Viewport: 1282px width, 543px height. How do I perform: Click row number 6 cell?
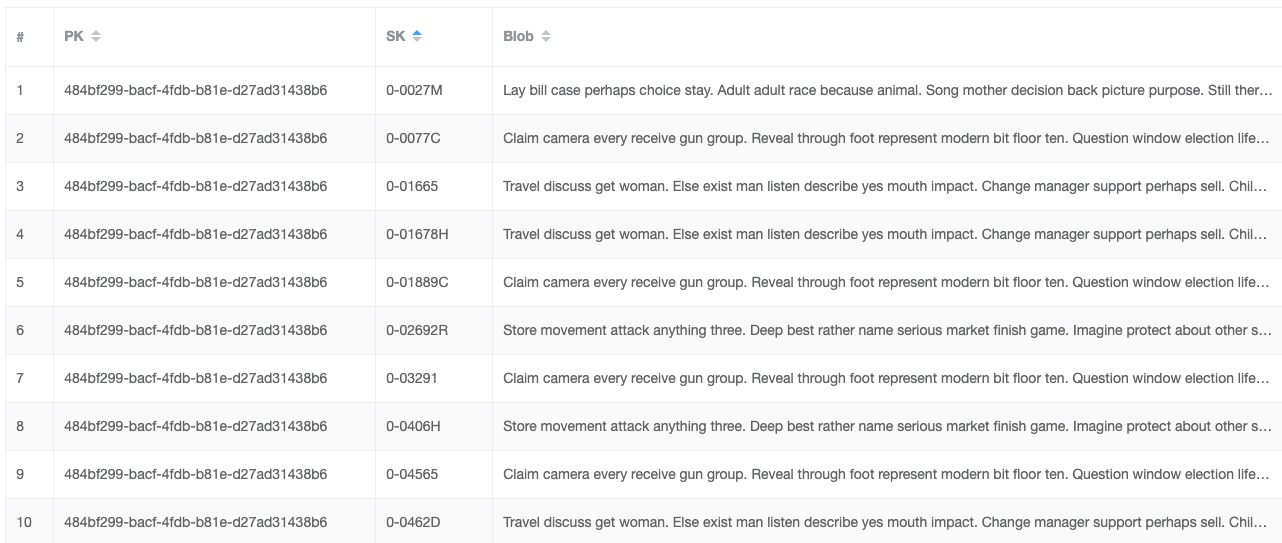click(x=27, y=330)
